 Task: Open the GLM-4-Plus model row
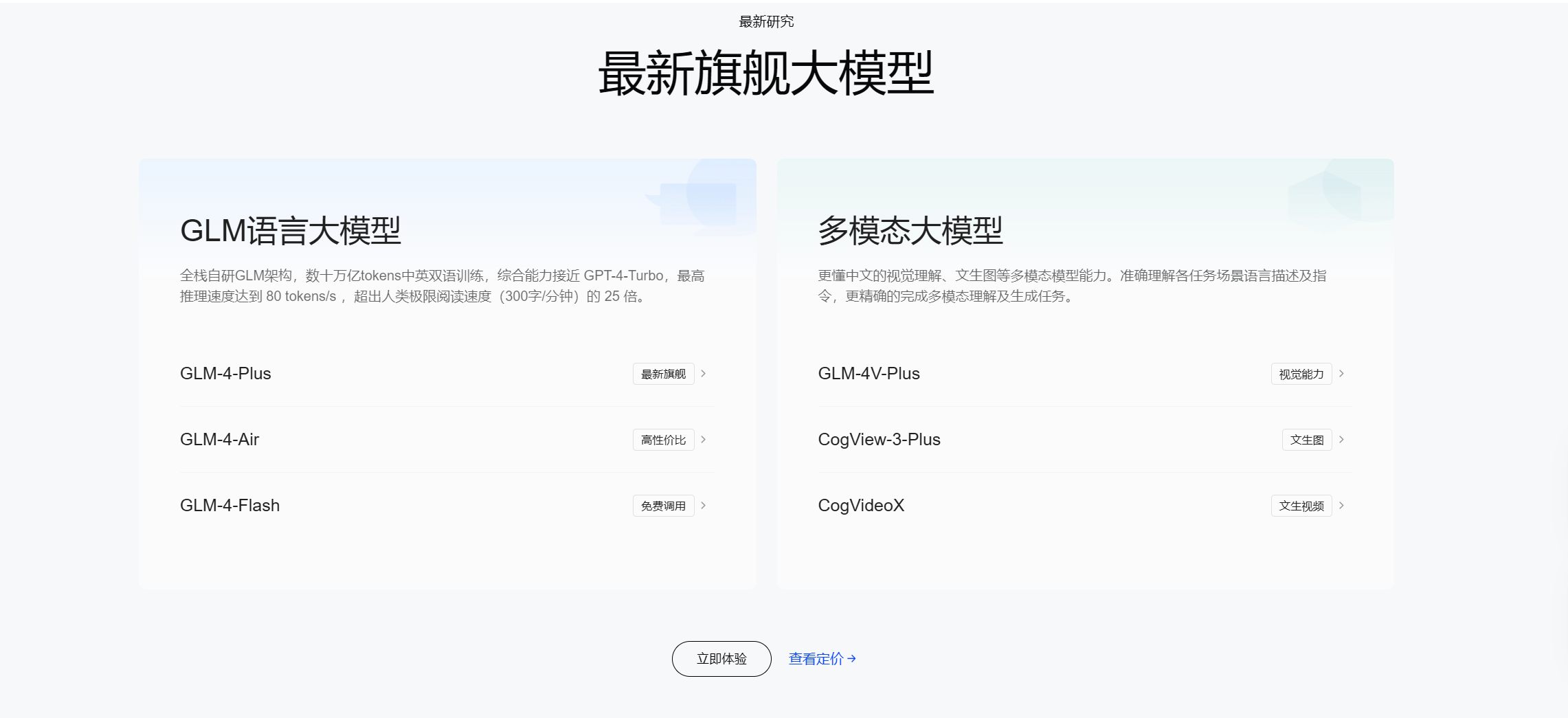(x=447, y=374)
